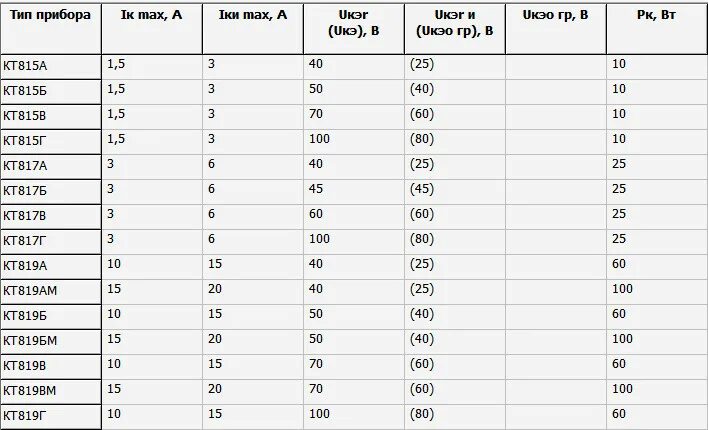Image resolution: width=708 pixels, height=430 pixels.
Task: Select the КТ815Г device name cell
Action: (50, 142)
